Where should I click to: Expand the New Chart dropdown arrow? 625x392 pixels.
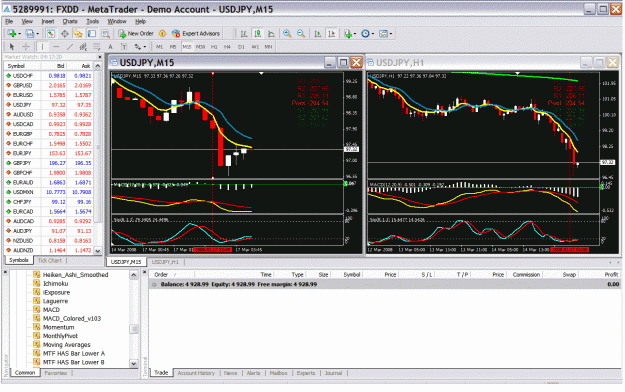20,34
